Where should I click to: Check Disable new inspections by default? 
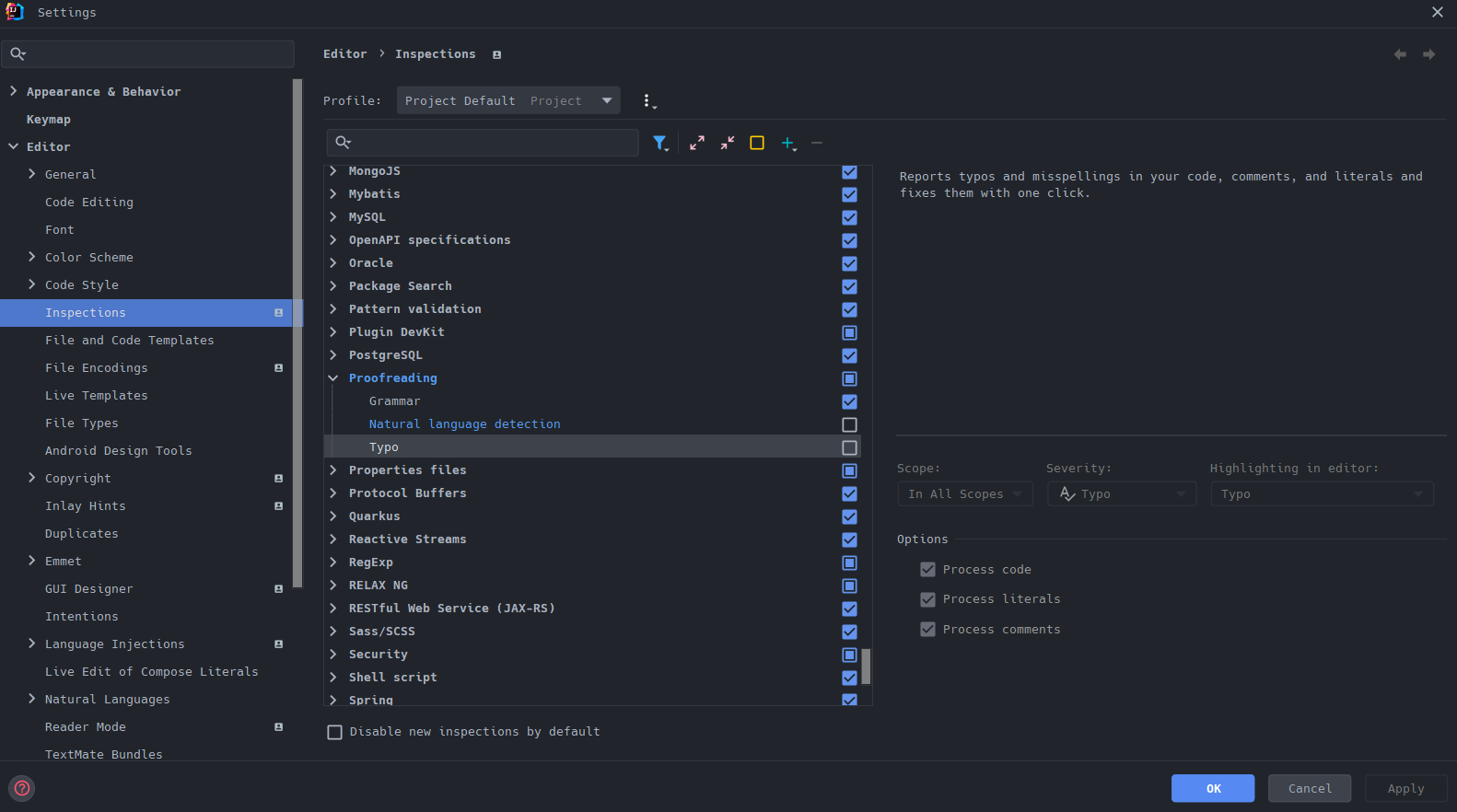click(334, 732)
